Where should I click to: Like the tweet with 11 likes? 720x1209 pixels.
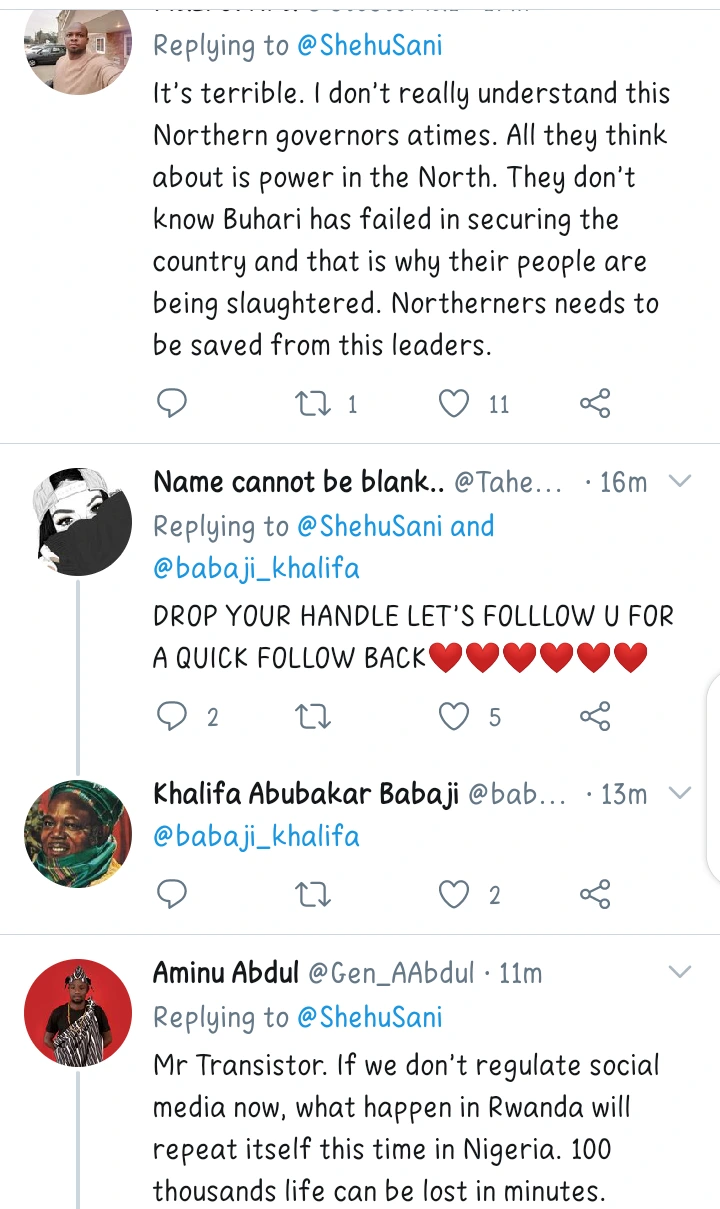point(455,403)
